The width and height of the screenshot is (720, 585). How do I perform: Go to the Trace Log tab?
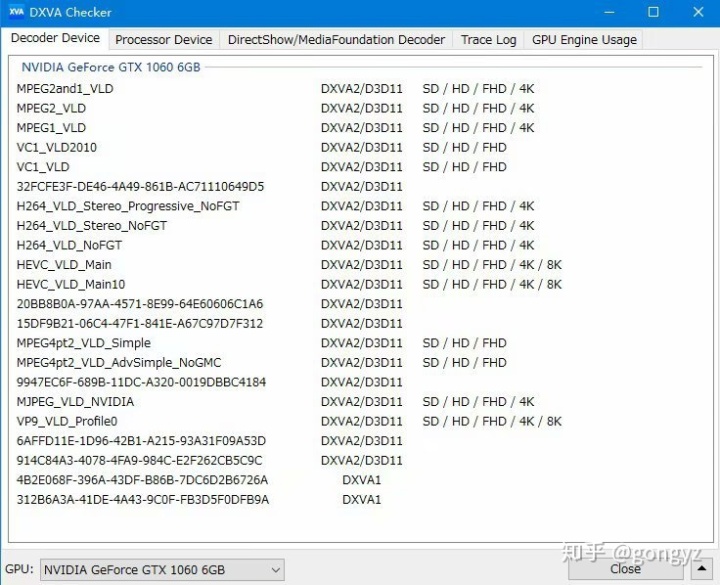point(488,40)
